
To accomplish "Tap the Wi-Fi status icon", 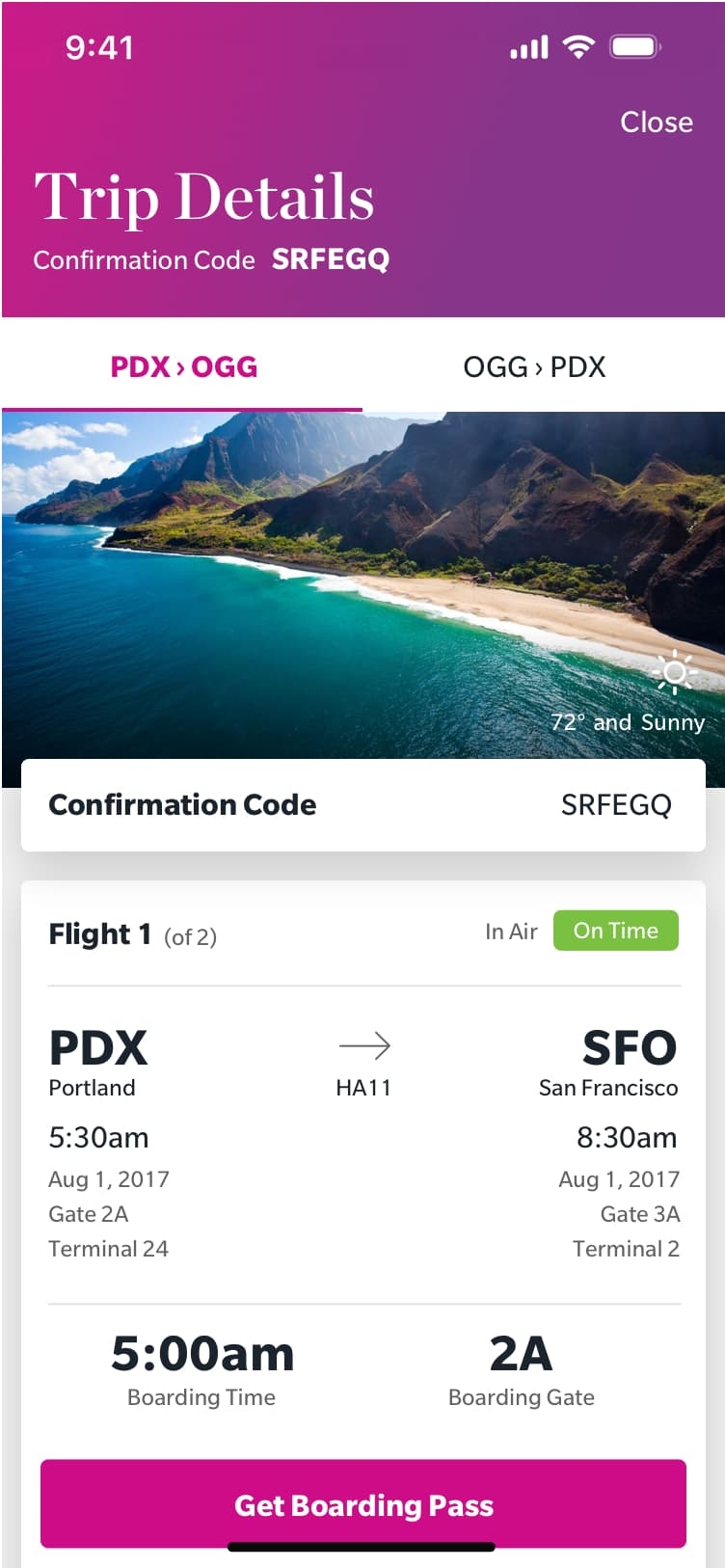I will [x=578, y=46].
